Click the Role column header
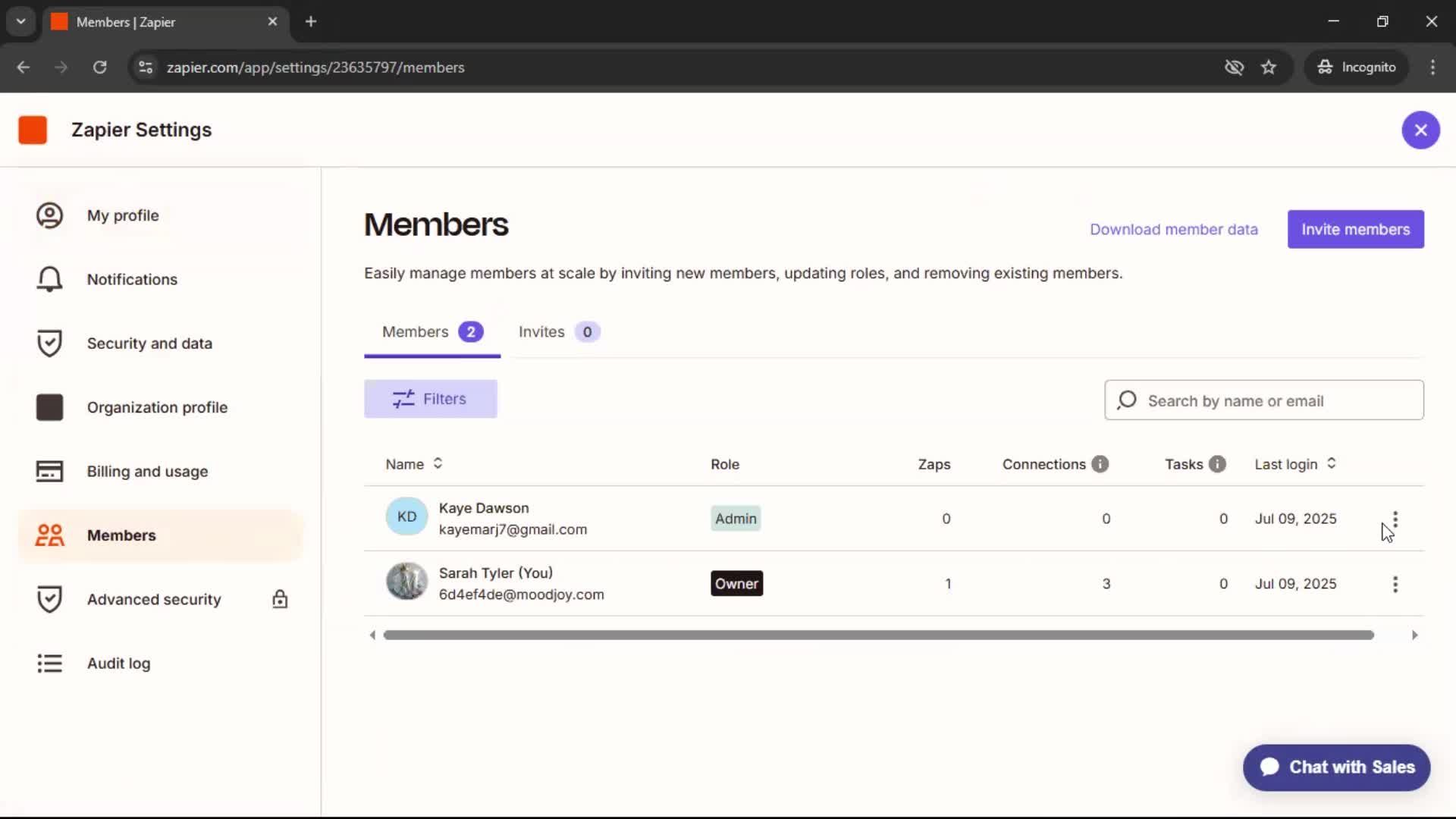1456x819 pixels. (724, 464)
